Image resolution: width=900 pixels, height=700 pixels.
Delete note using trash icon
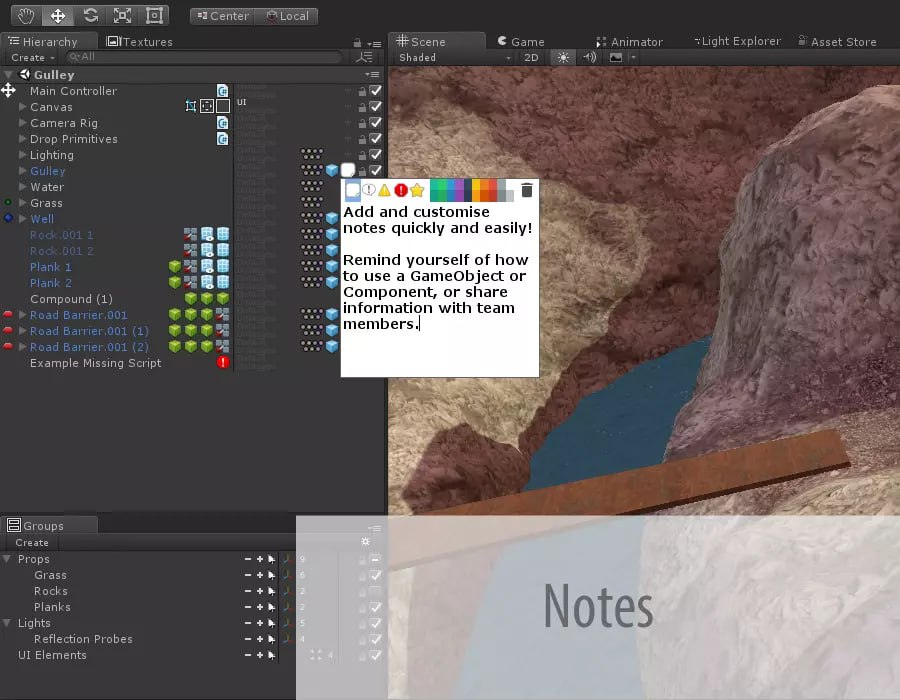click(527, 190)
